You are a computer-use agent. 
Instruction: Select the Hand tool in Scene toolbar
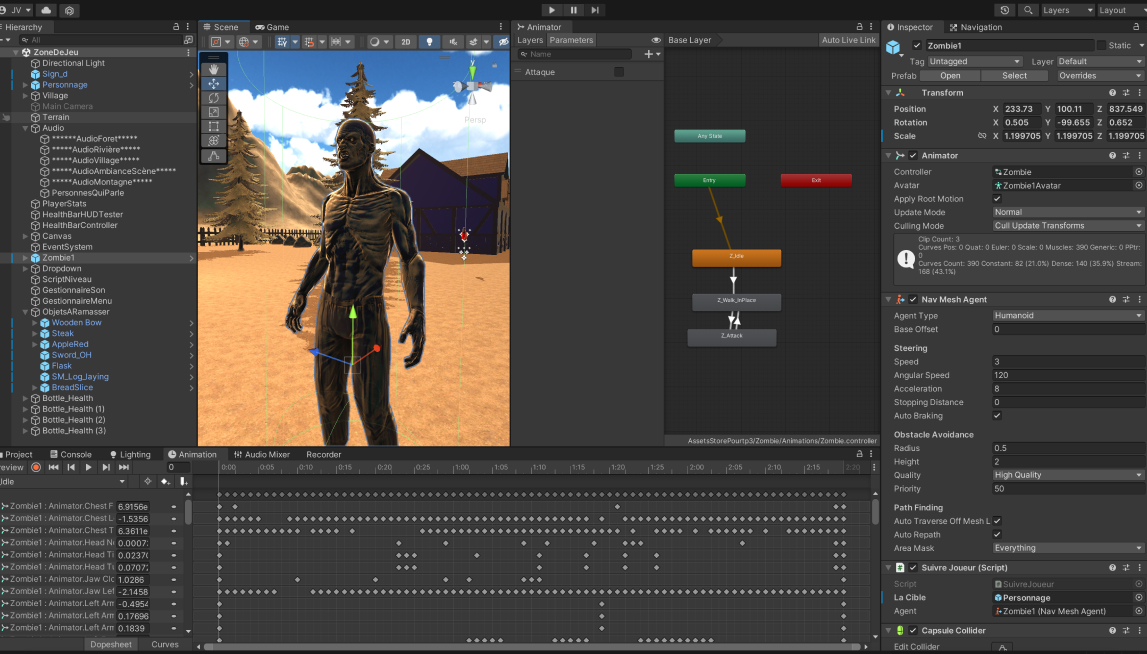tap(213, 70)
